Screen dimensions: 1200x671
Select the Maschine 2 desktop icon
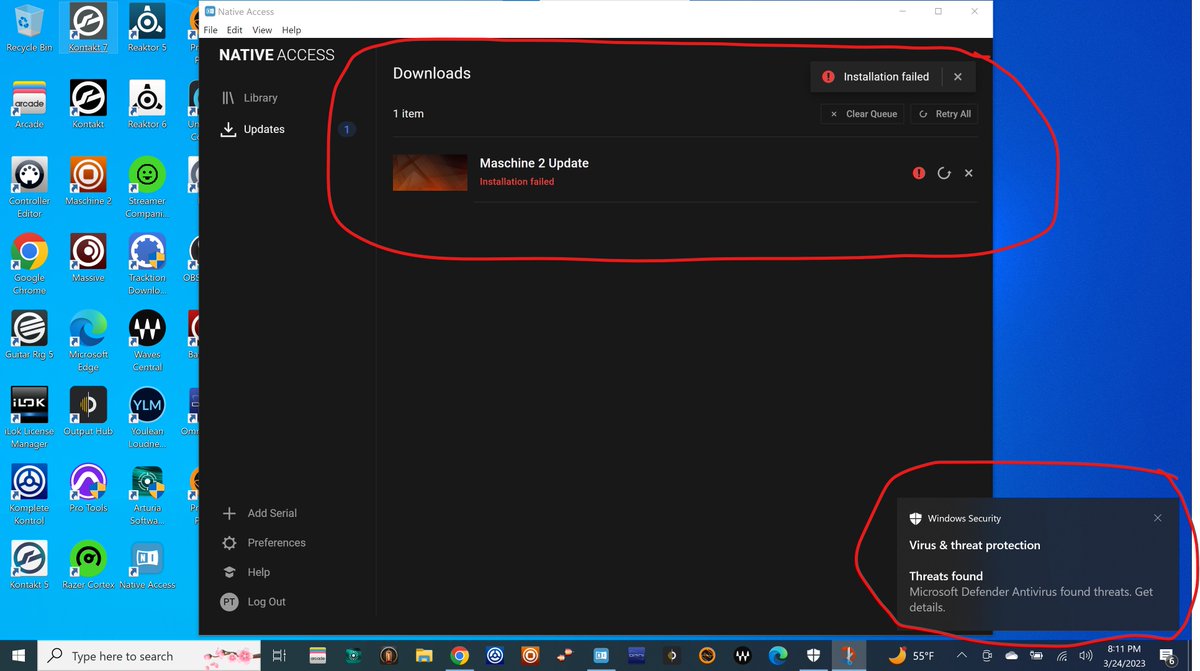[88, 182]
